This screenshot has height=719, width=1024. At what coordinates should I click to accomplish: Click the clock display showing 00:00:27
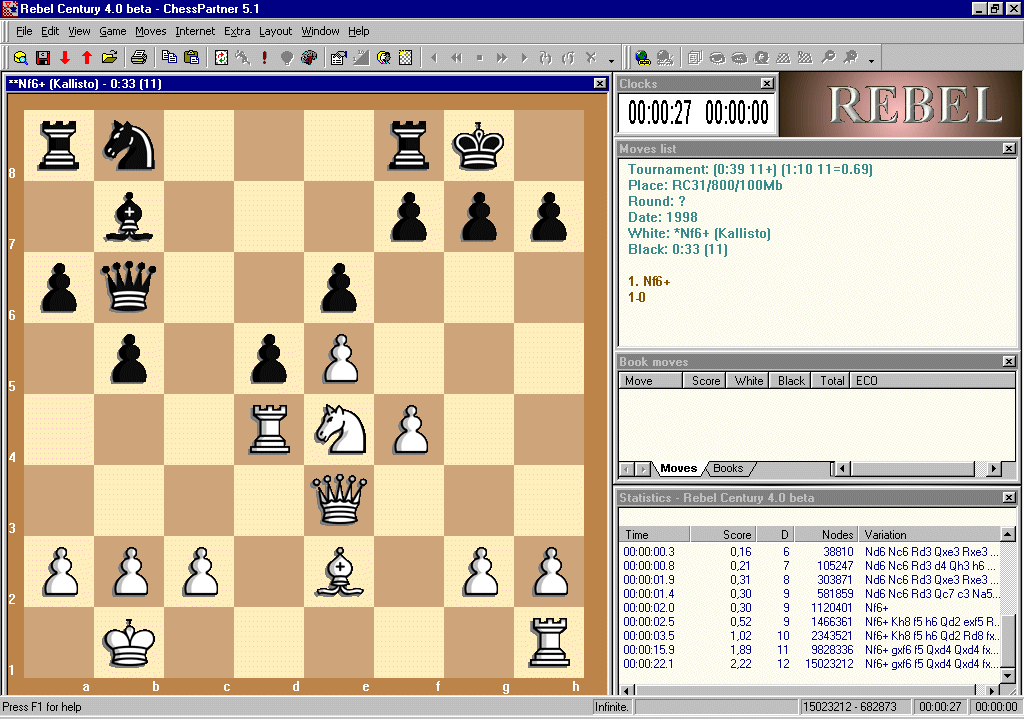[660, 113]
